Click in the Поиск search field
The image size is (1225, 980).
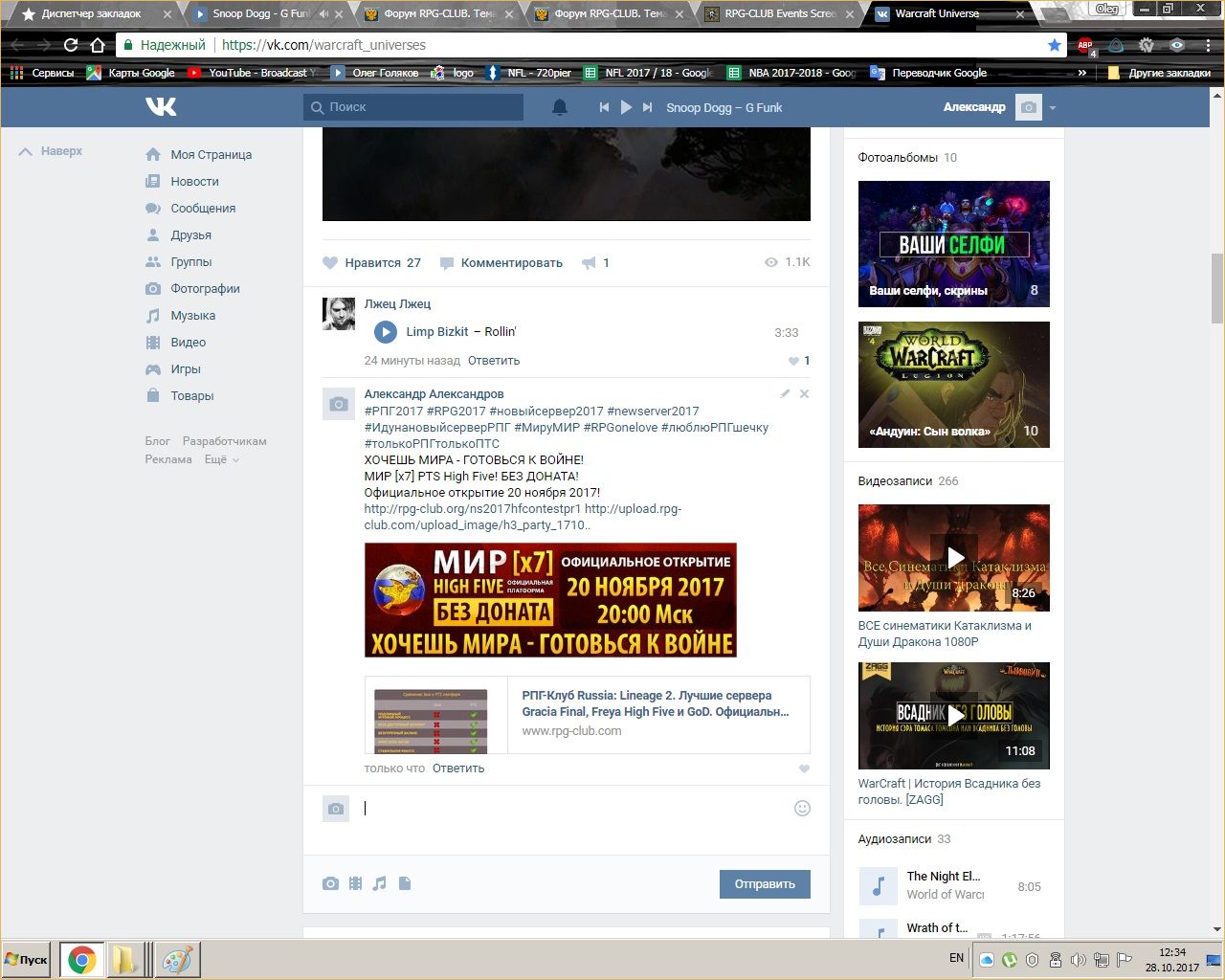point(413,107)
